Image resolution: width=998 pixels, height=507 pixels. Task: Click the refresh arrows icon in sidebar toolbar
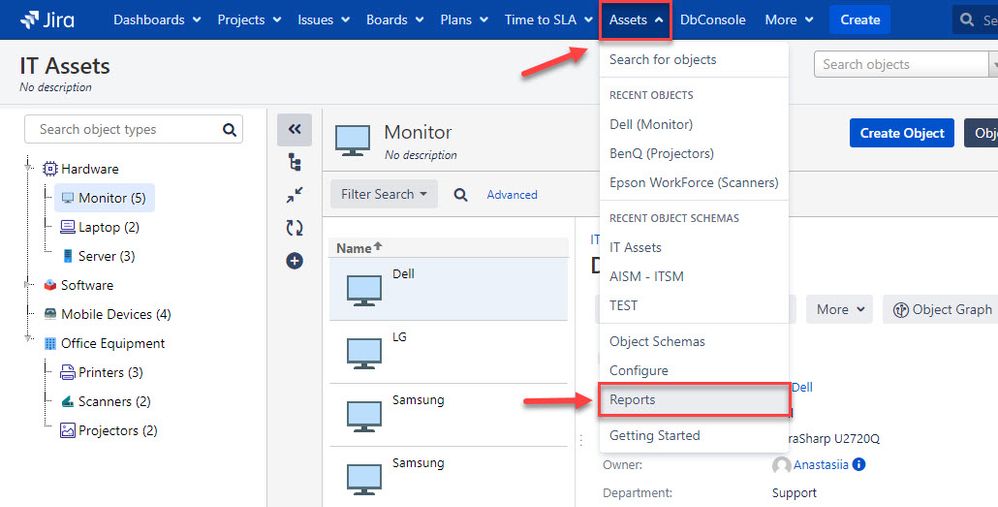pyautogui.click(x=295, y=228)
